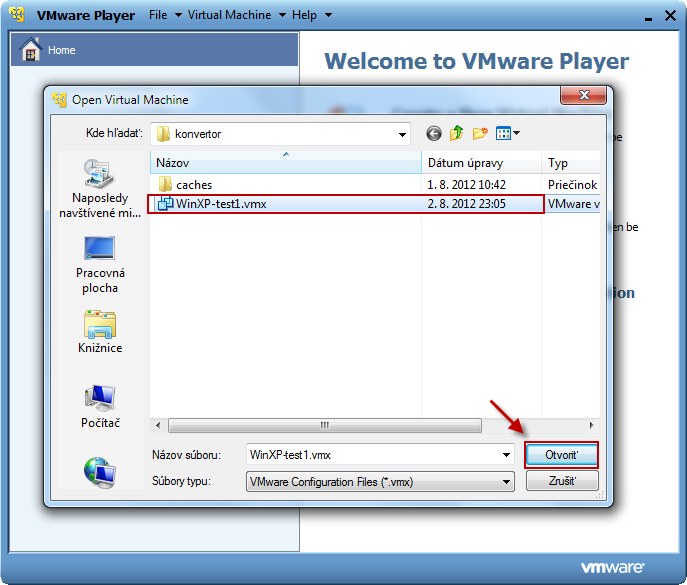Image resolution: width=687 pixels, height=585 pixels.
Task: Select the caches folder name
Action: [194, 185]
